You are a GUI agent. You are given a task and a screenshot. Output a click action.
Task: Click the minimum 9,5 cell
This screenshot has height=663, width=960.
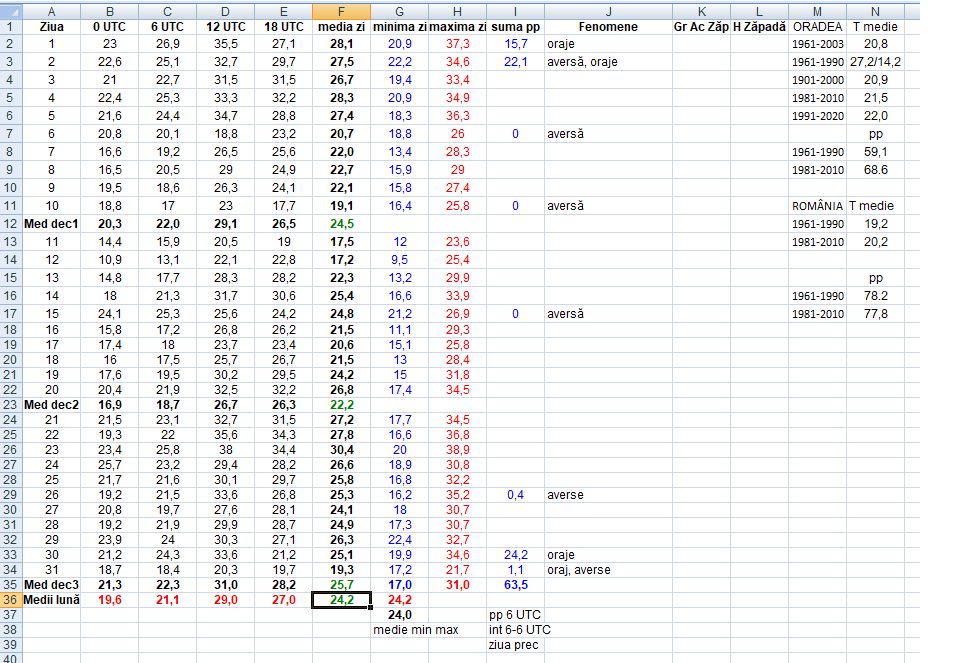(399, 260)
